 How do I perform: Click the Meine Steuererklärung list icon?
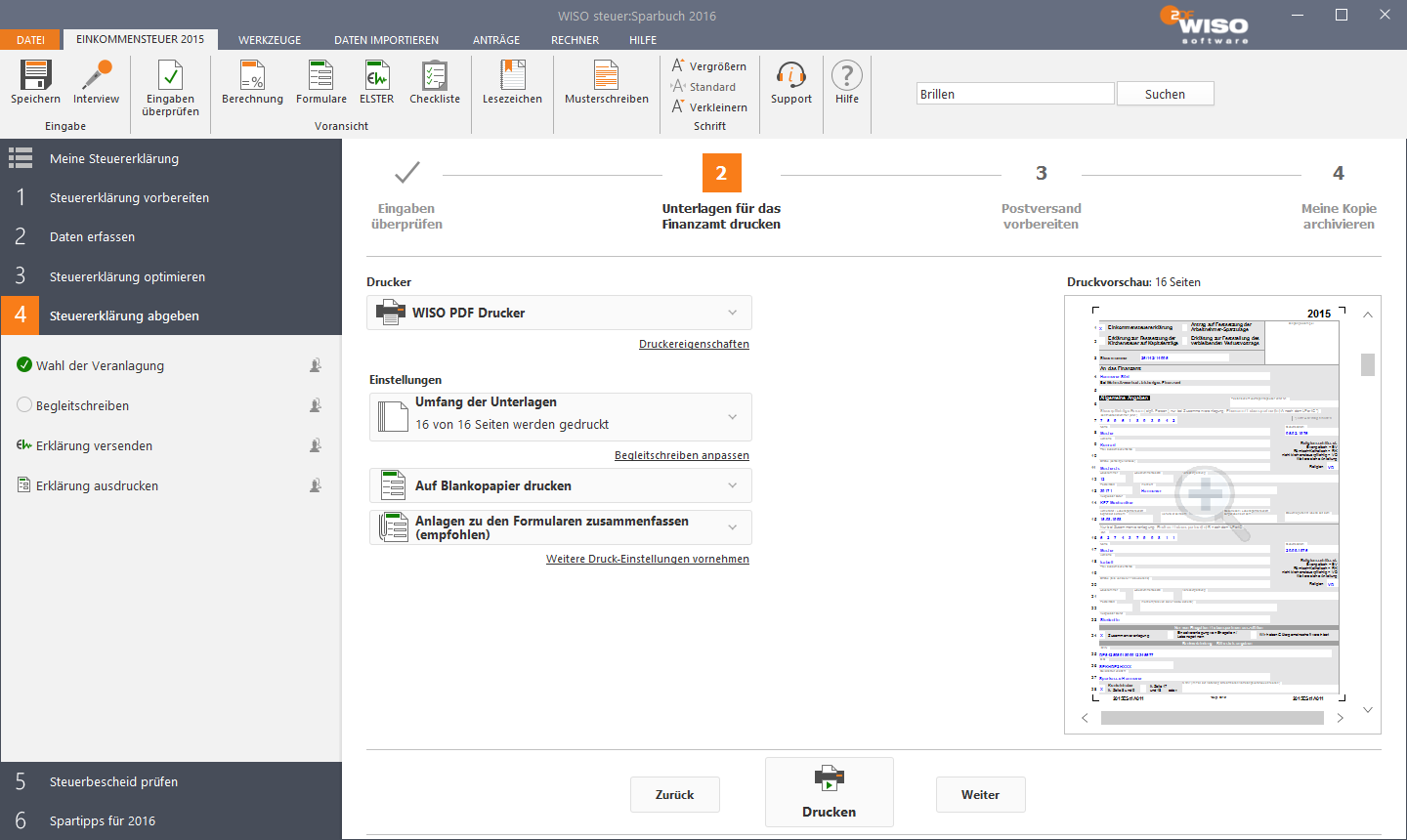pos(21,158)
